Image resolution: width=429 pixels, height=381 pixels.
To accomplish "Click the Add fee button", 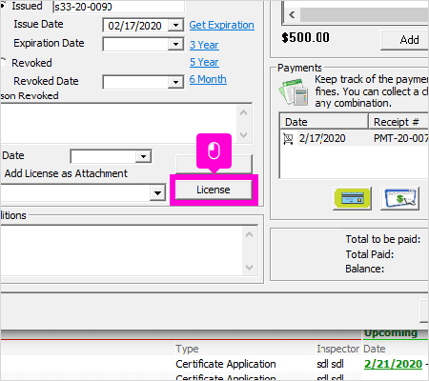I will pyautogui.click(x=405, y=40).
